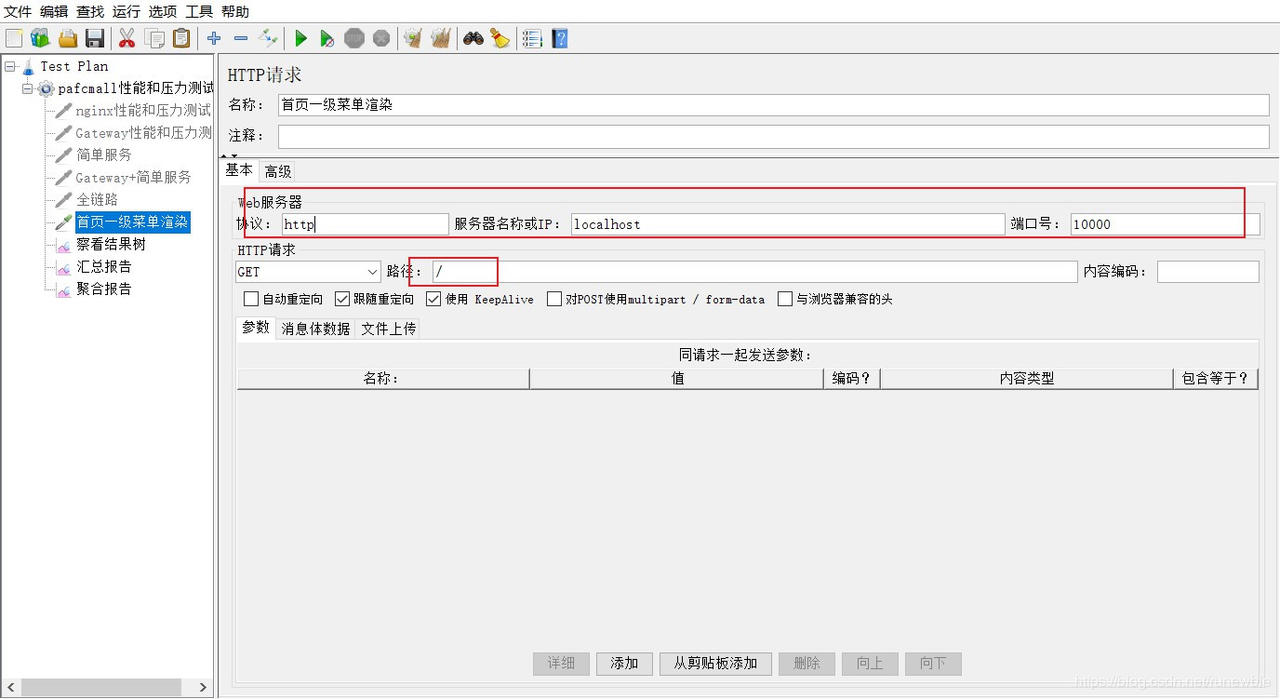Open the 帮助 menu
This screenshot has width=1280, height=699.
[235, 11]
